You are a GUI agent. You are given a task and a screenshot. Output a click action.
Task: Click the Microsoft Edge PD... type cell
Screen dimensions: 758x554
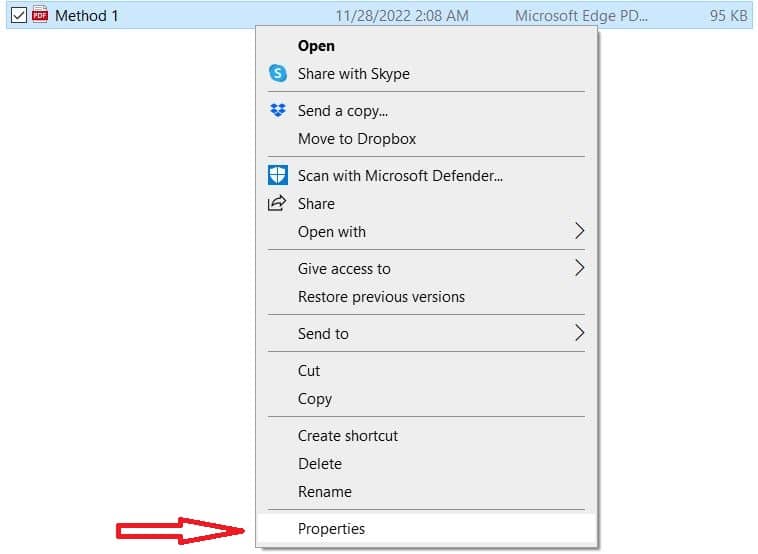pyautogui.click(x=581, y=15)
